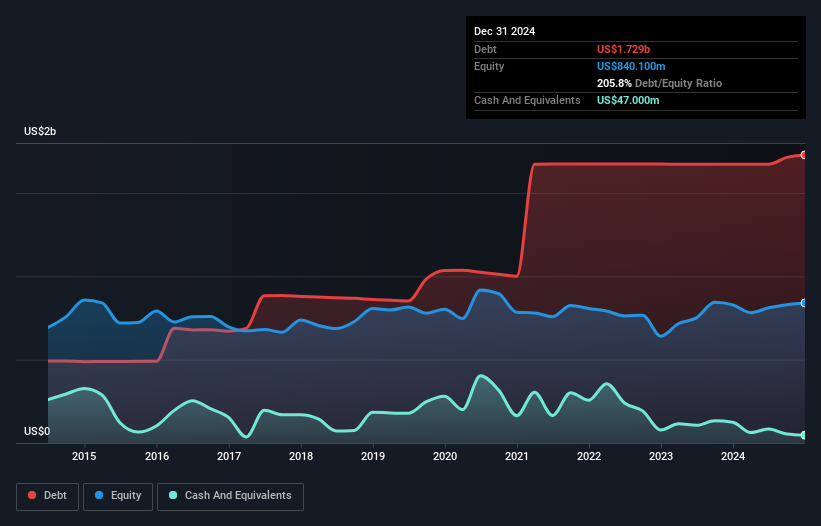Image resolution: width=821 pixels, height=526 pixels.
Task: Click the US$840.100m equity value
Action: pos(631,66)
